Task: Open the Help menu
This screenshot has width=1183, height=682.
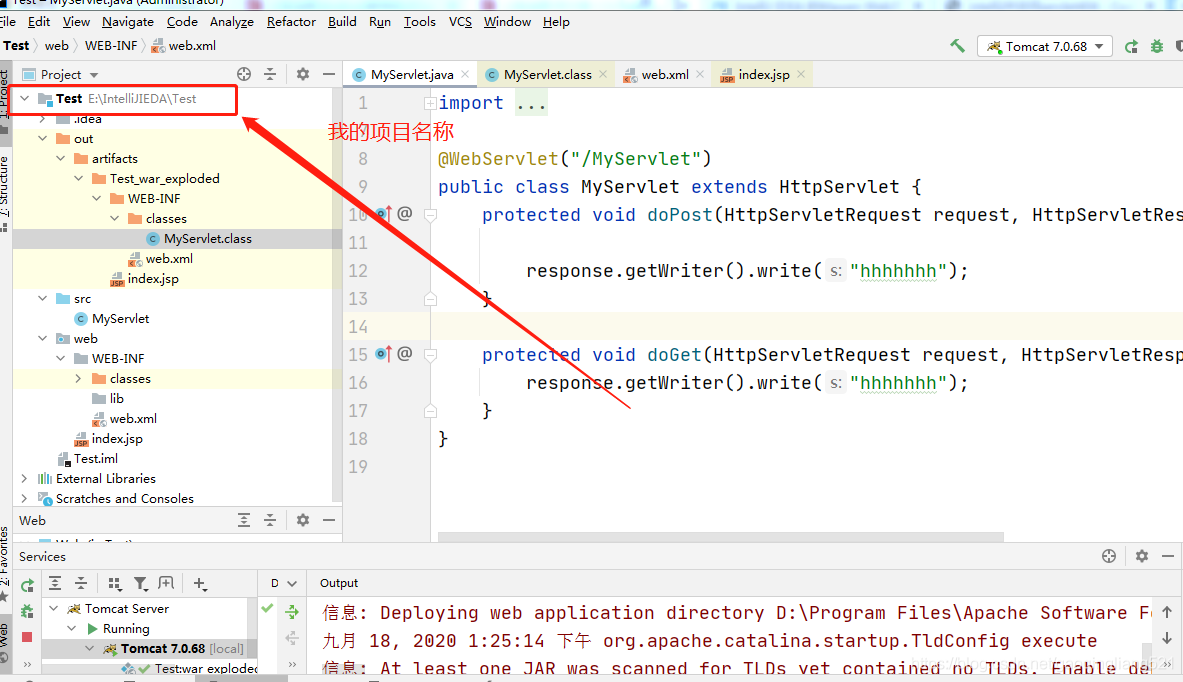Action: click(556, 22)
